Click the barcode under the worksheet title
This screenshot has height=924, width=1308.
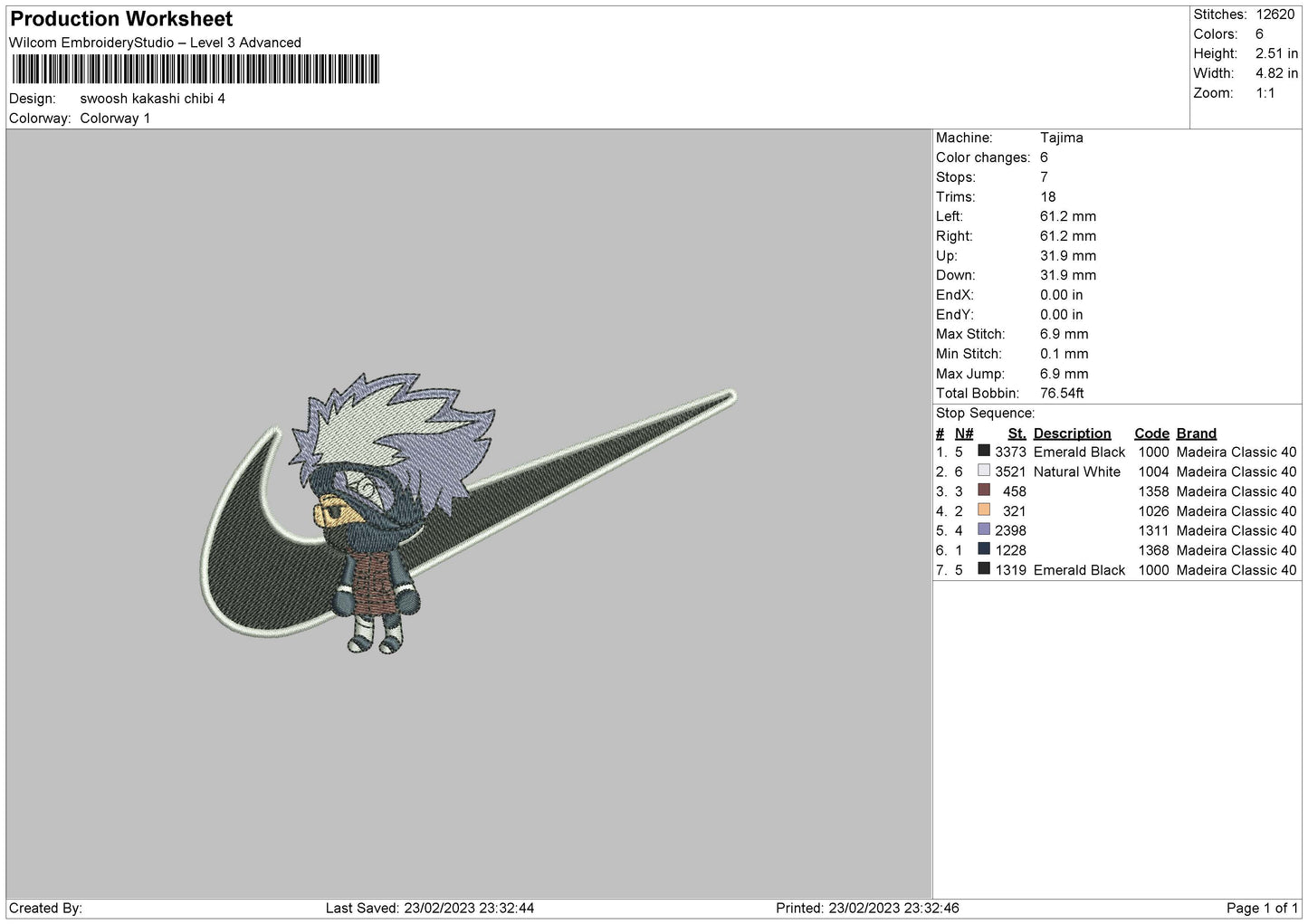pos(196,70)
